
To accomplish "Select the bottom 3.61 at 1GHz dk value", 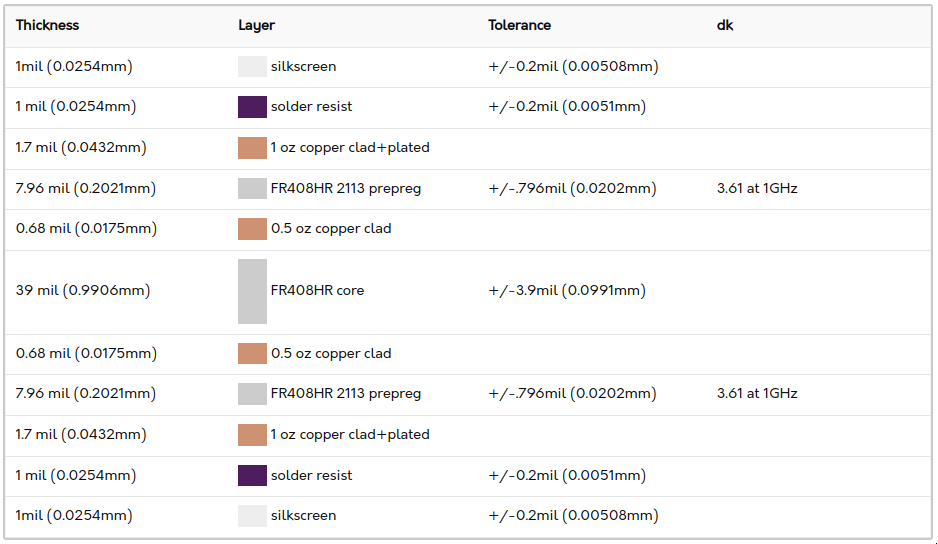I will tap(757, 394).
